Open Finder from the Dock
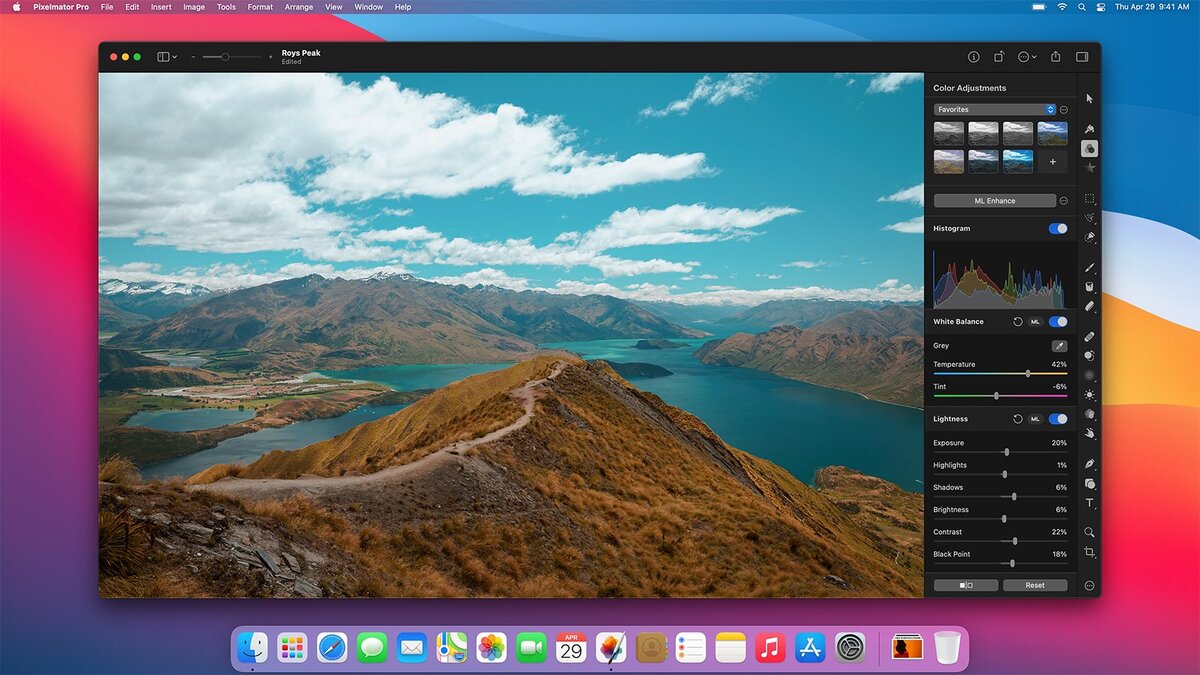Viewport: 1200px width, 675px height. coord(252,648)
